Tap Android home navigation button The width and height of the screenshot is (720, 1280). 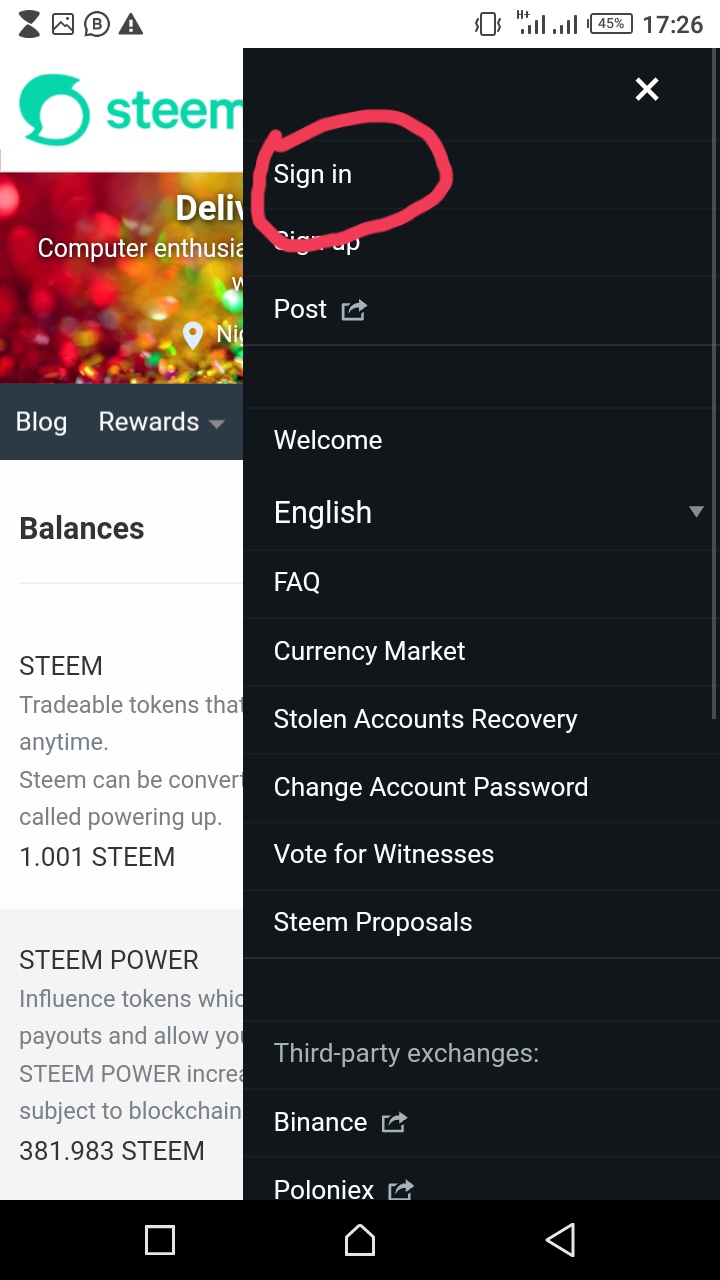[360, 1240]
